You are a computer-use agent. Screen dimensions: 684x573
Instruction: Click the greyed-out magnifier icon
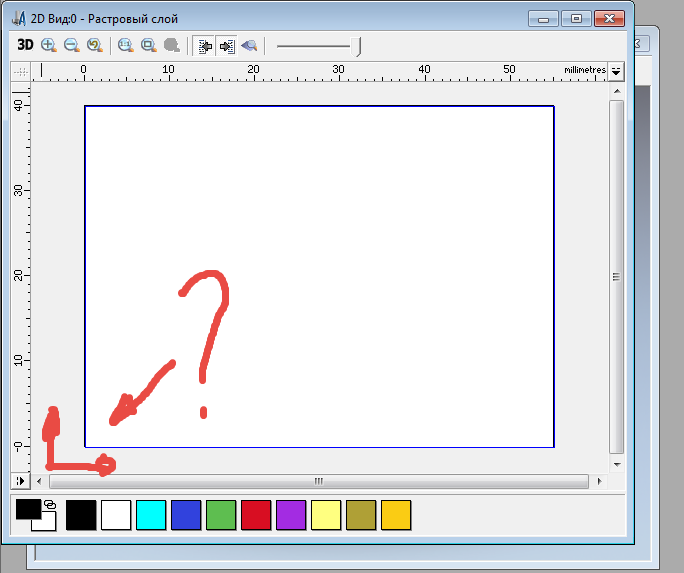(172, 45)
